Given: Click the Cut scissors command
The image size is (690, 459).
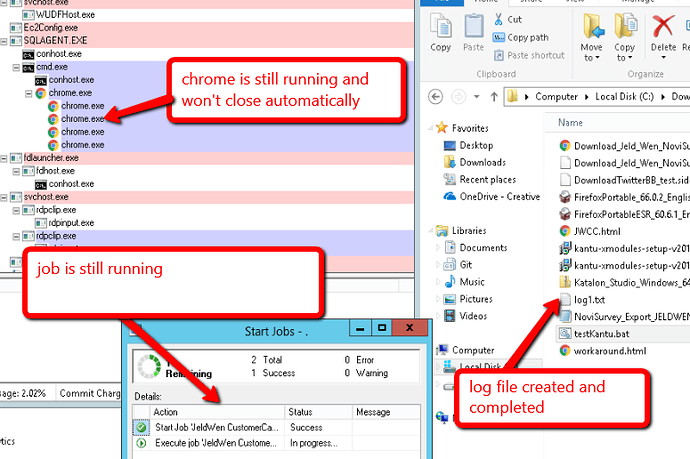Looking at the screenshot, I should click(x=507, y=19).
